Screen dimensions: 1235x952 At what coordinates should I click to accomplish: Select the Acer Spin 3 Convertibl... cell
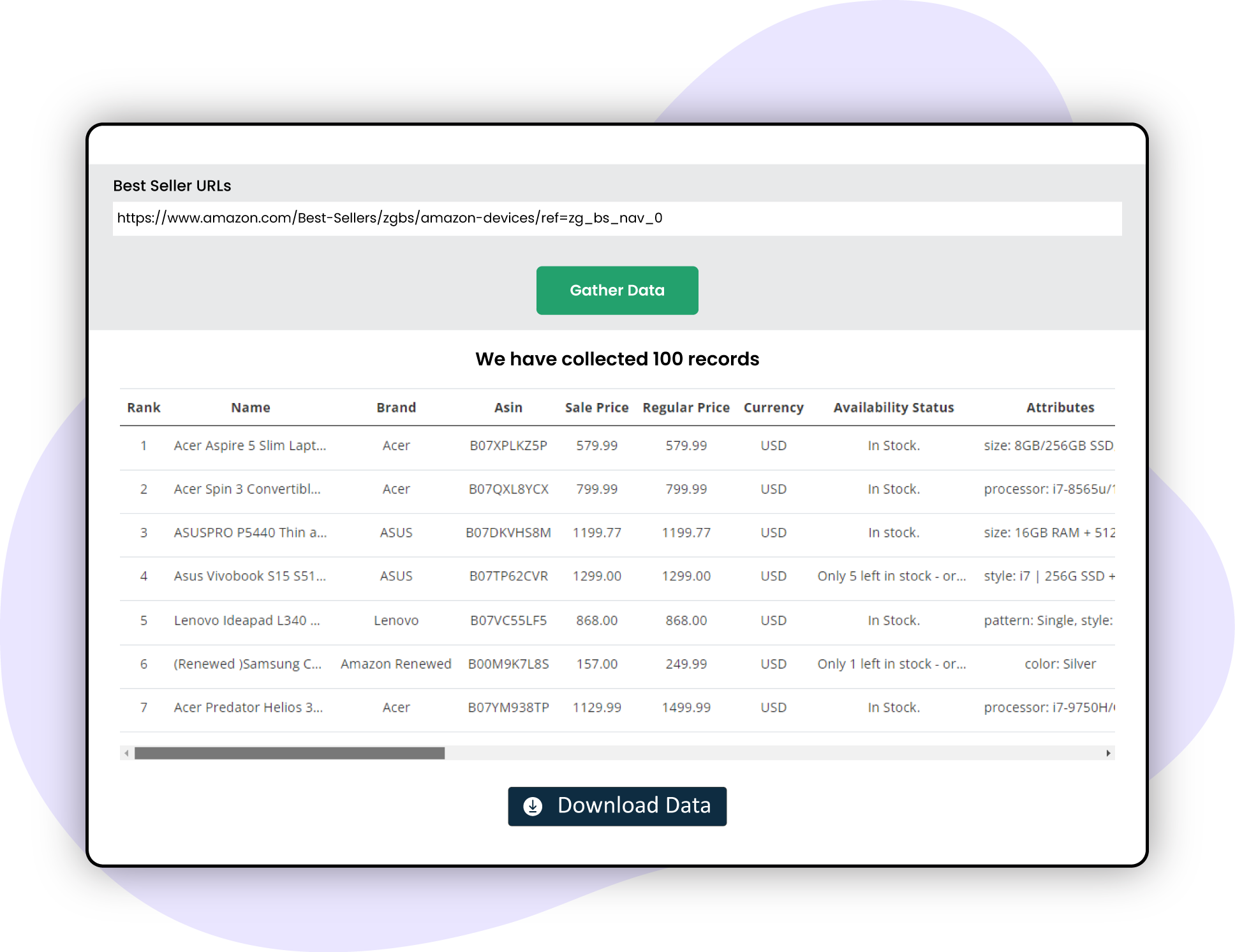pyautogui.click(x=248, y=488)
